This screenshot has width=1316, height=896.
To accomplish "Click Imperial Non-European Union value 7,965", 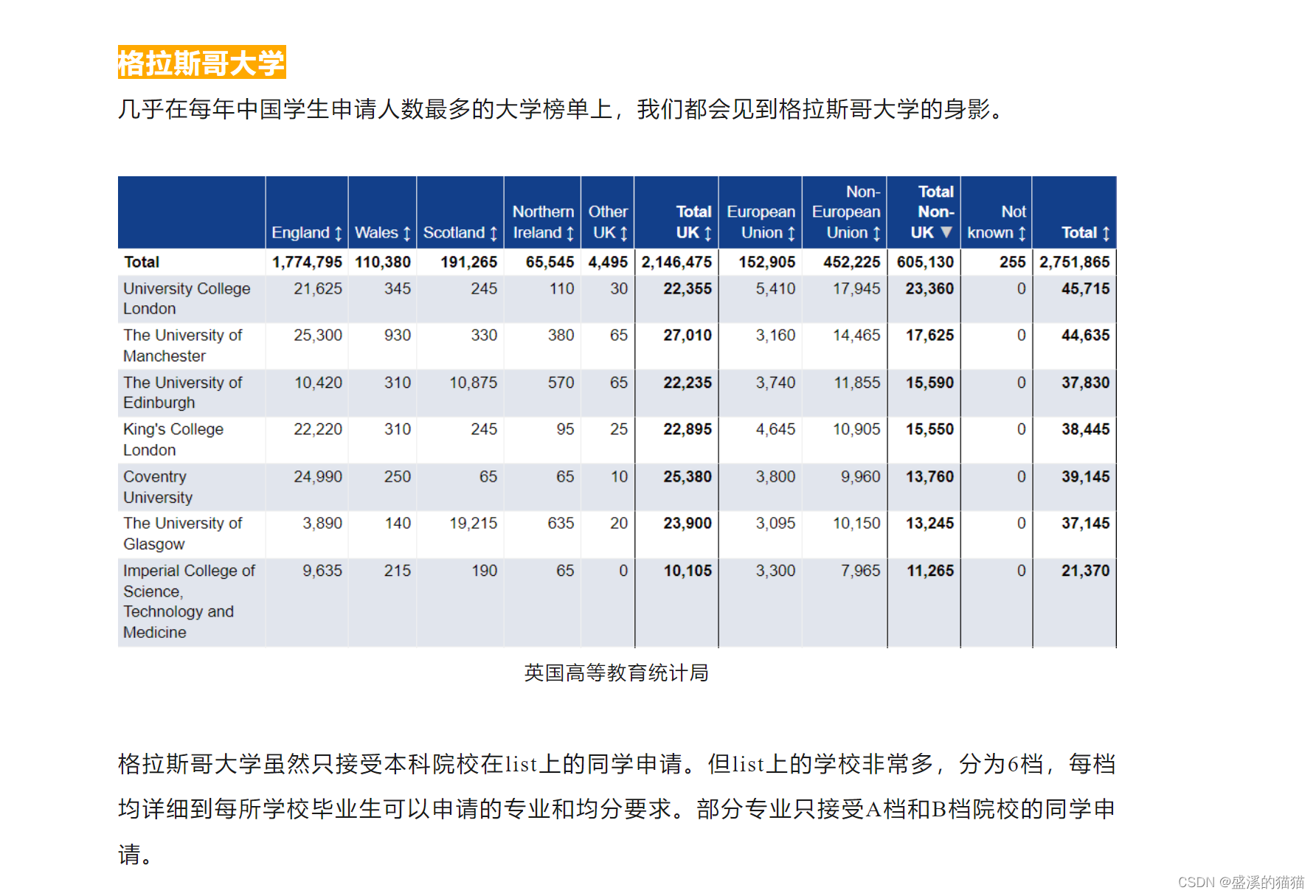I will 861,570.
